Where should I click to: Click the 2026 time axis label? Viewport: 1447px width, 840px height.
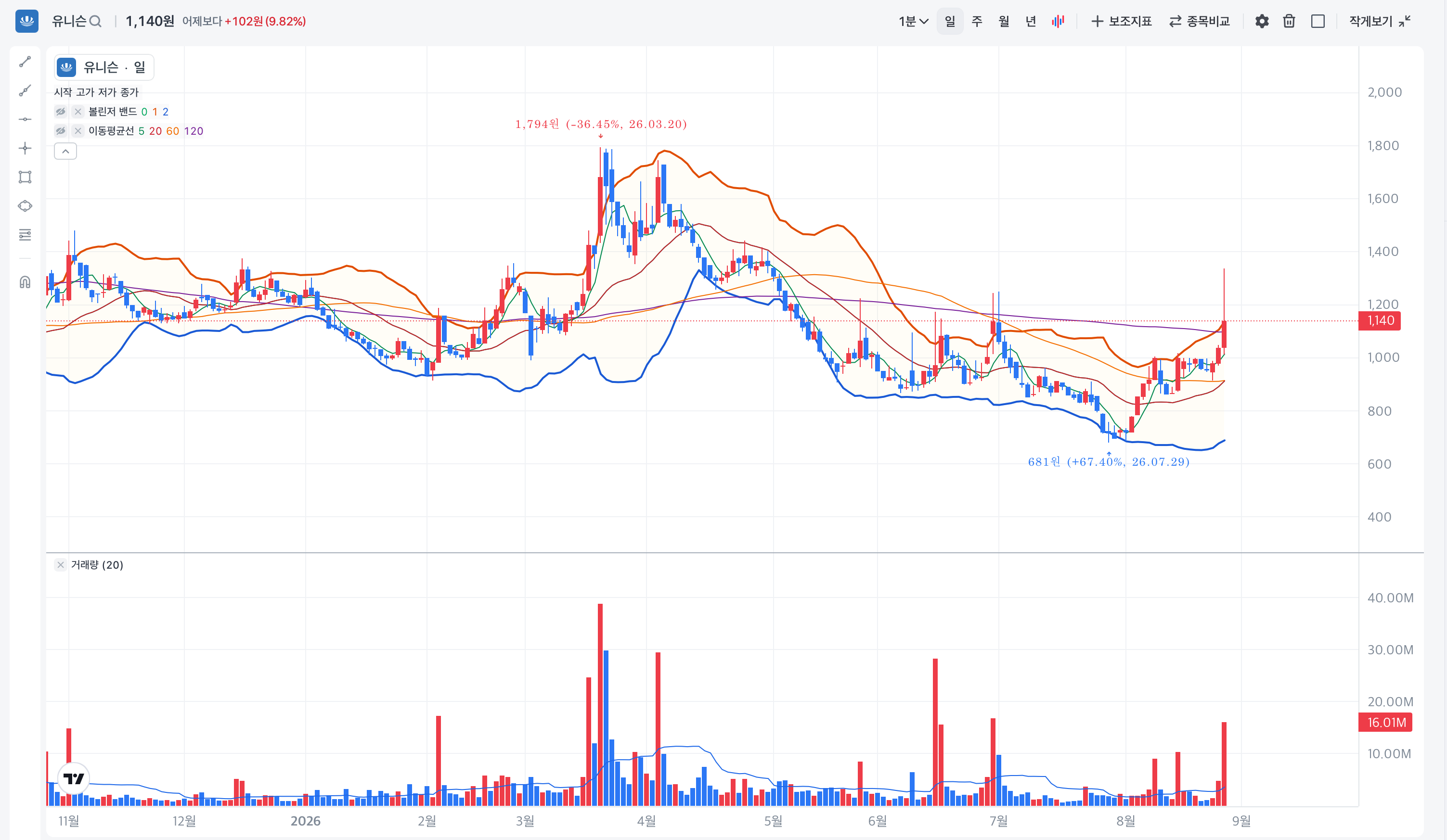click(x=306, y=821)
